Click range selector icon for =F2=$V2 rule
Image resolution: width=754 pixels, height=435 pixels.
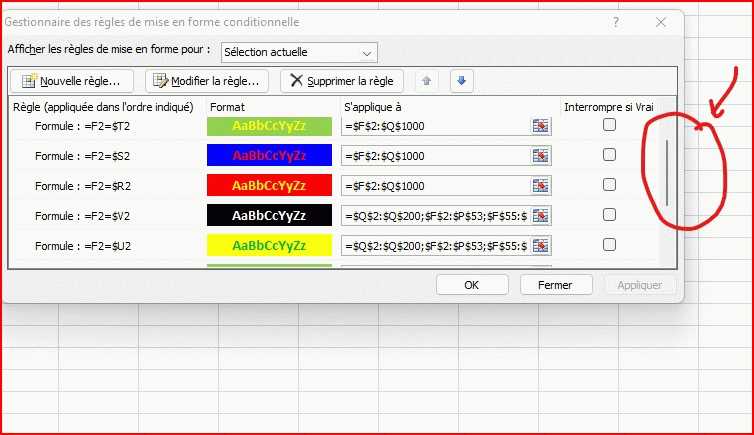click(541, 216)
